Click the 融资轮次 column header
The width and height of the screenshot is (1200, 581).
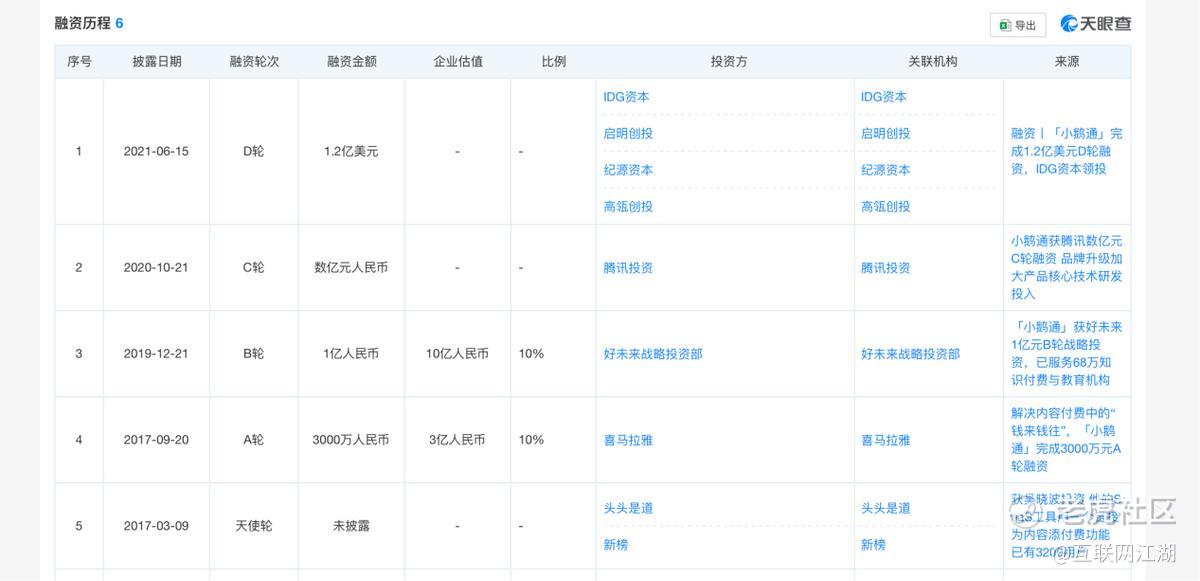254,61
